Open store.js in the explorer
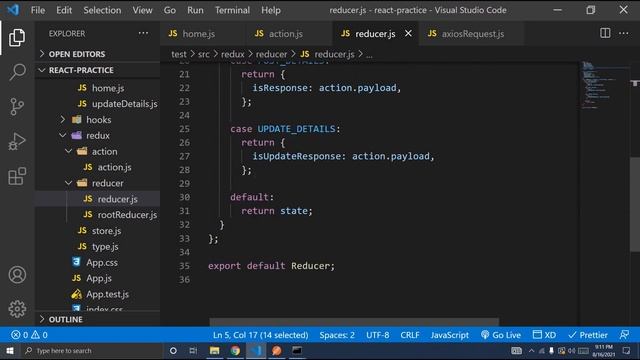The height and width of the screenshot is (360, 640). coord(106,231)
